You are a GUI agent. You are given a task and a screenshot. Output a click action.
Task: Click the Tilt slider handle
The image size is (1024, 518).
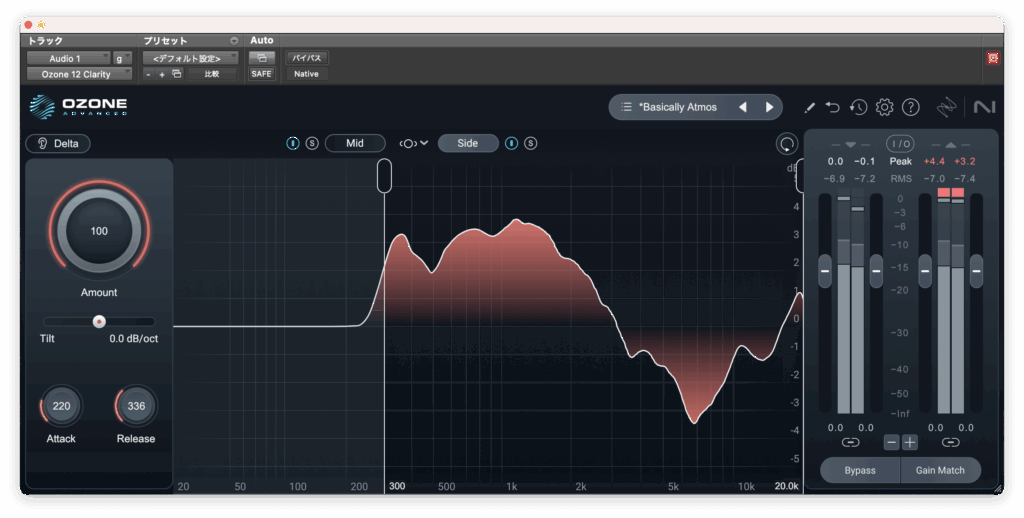pyautogui.click(x=99, y=321)
